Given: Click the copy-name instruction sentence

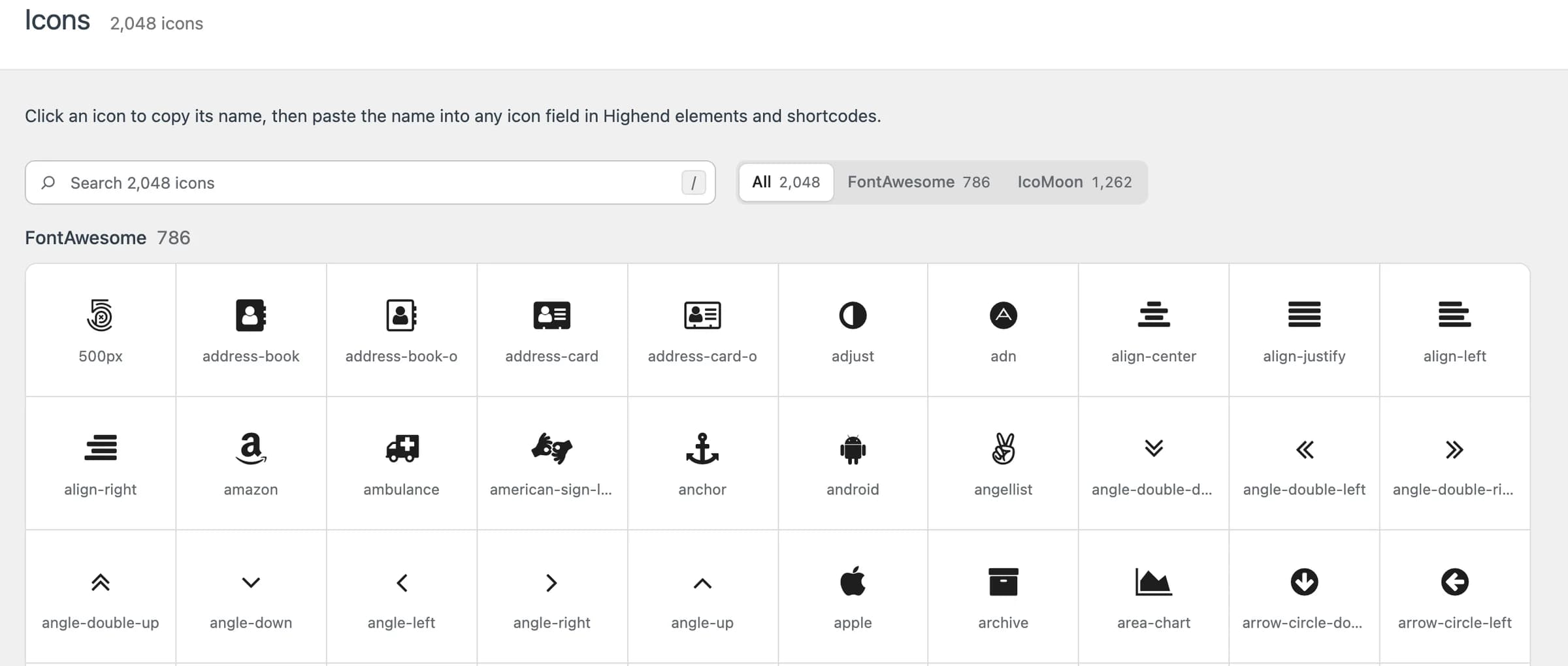Looking at the screenshot, I should [453, 116].
